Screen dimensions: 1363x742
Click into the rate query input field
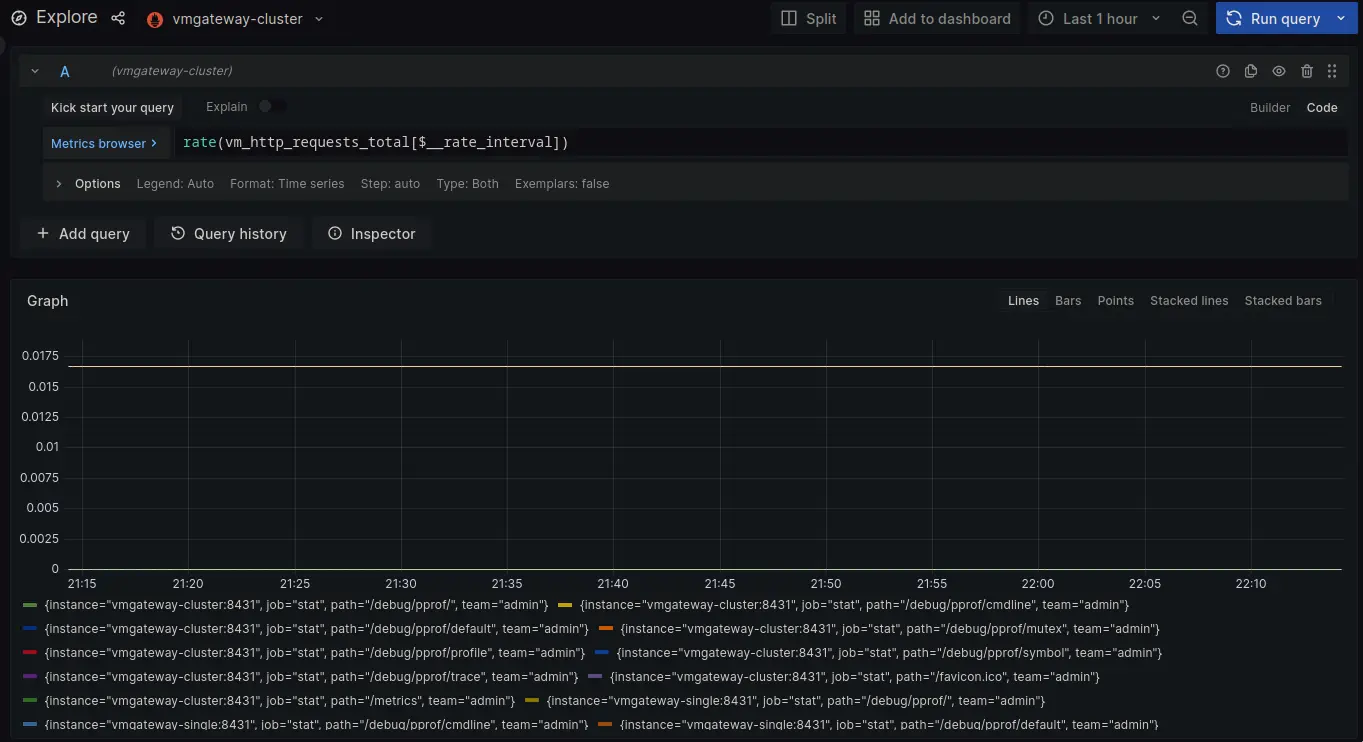(x=700, y=142)
